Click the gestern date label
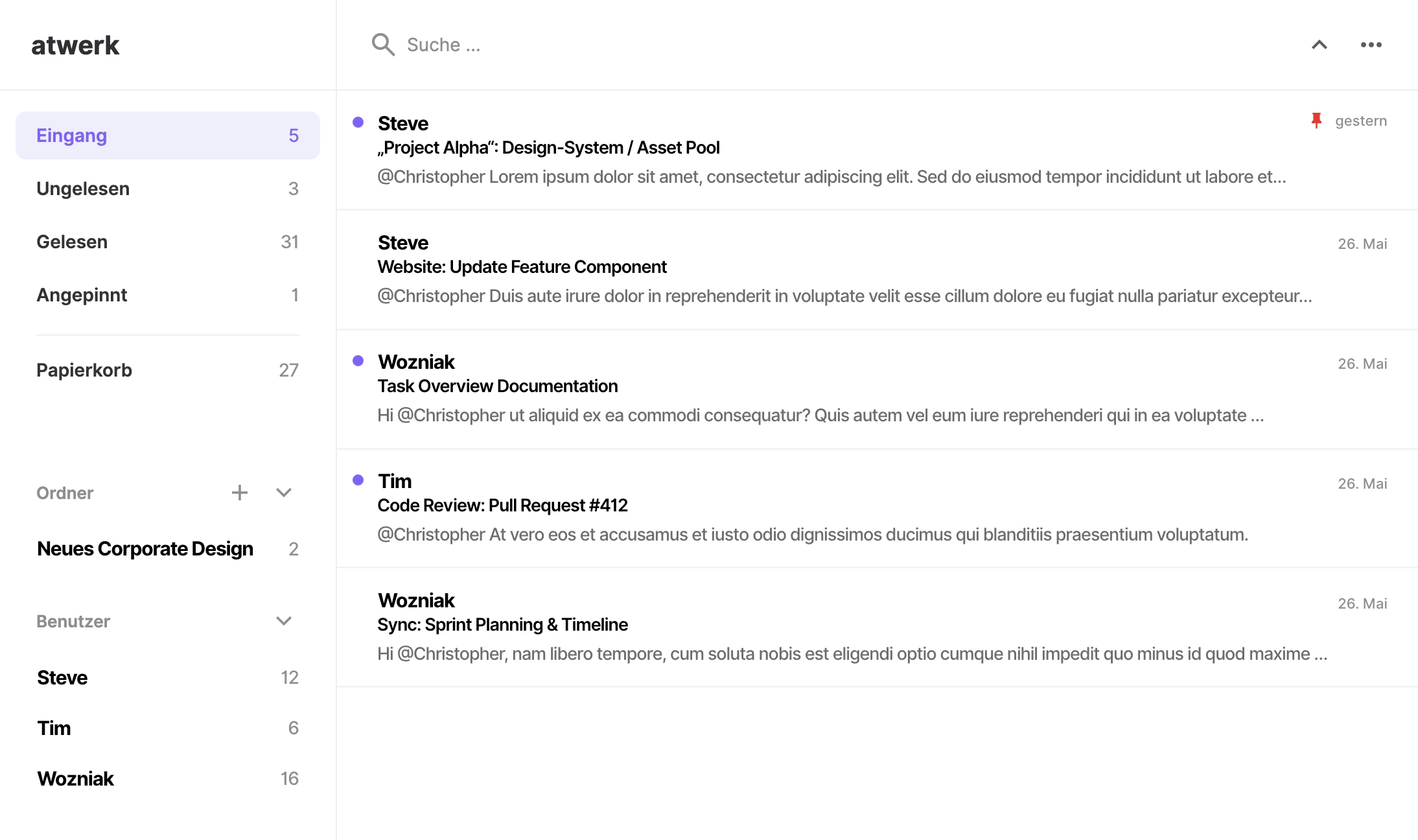This screenshot has width=1418, height=840. [1361, 121]
